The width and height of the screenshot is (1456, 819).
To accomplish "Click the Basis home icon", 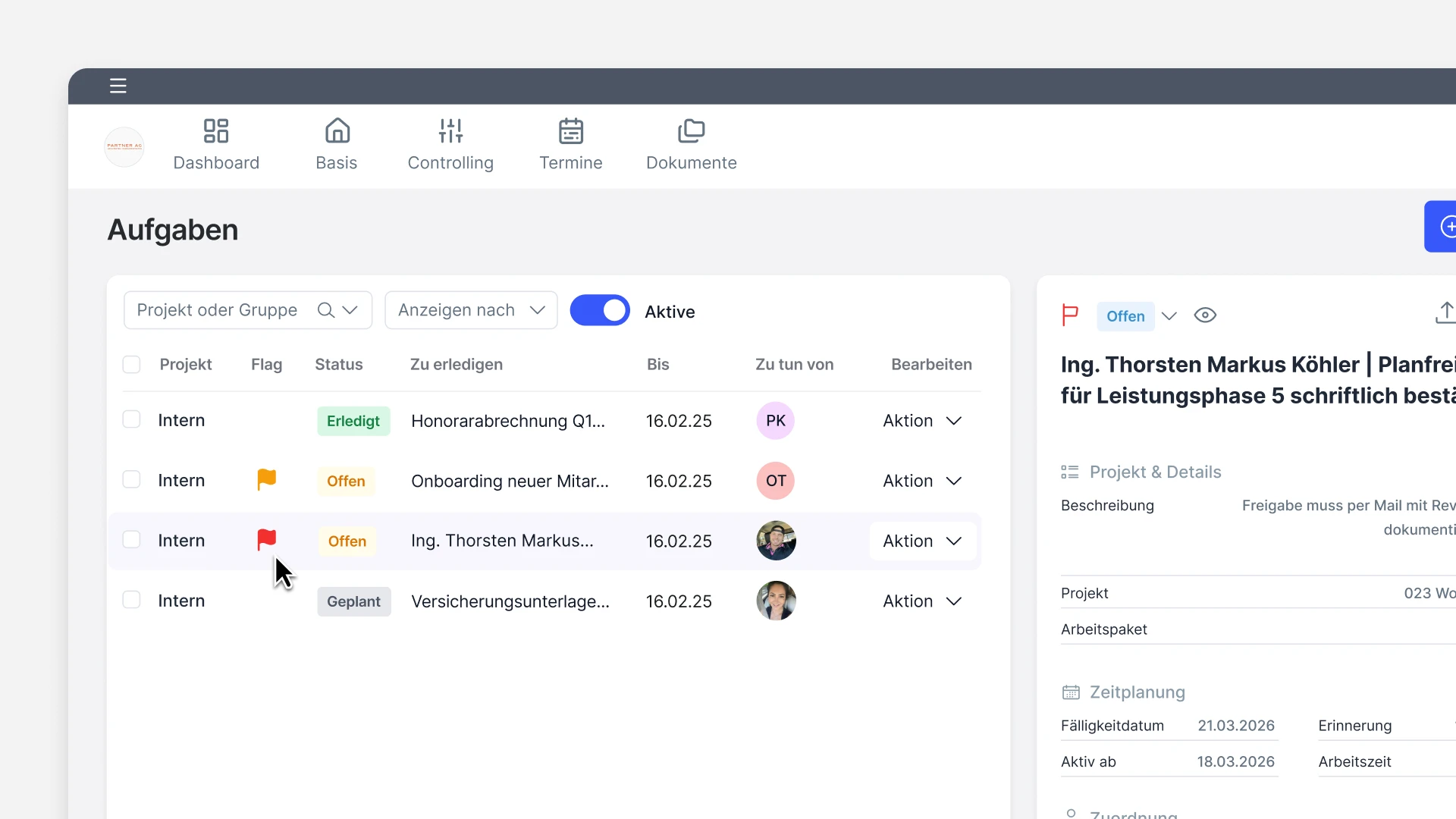I will click(x=337, y=130).
